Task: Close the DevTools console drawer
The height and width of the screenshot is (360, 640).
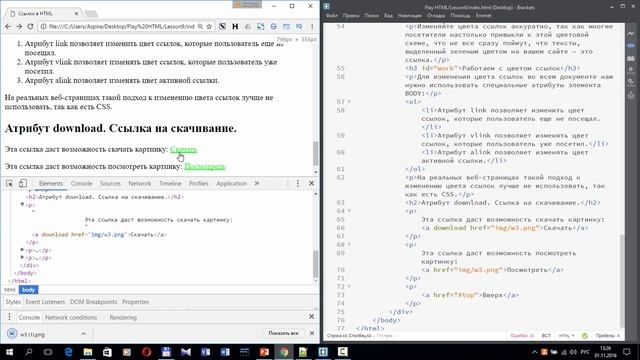Action: 311,316
